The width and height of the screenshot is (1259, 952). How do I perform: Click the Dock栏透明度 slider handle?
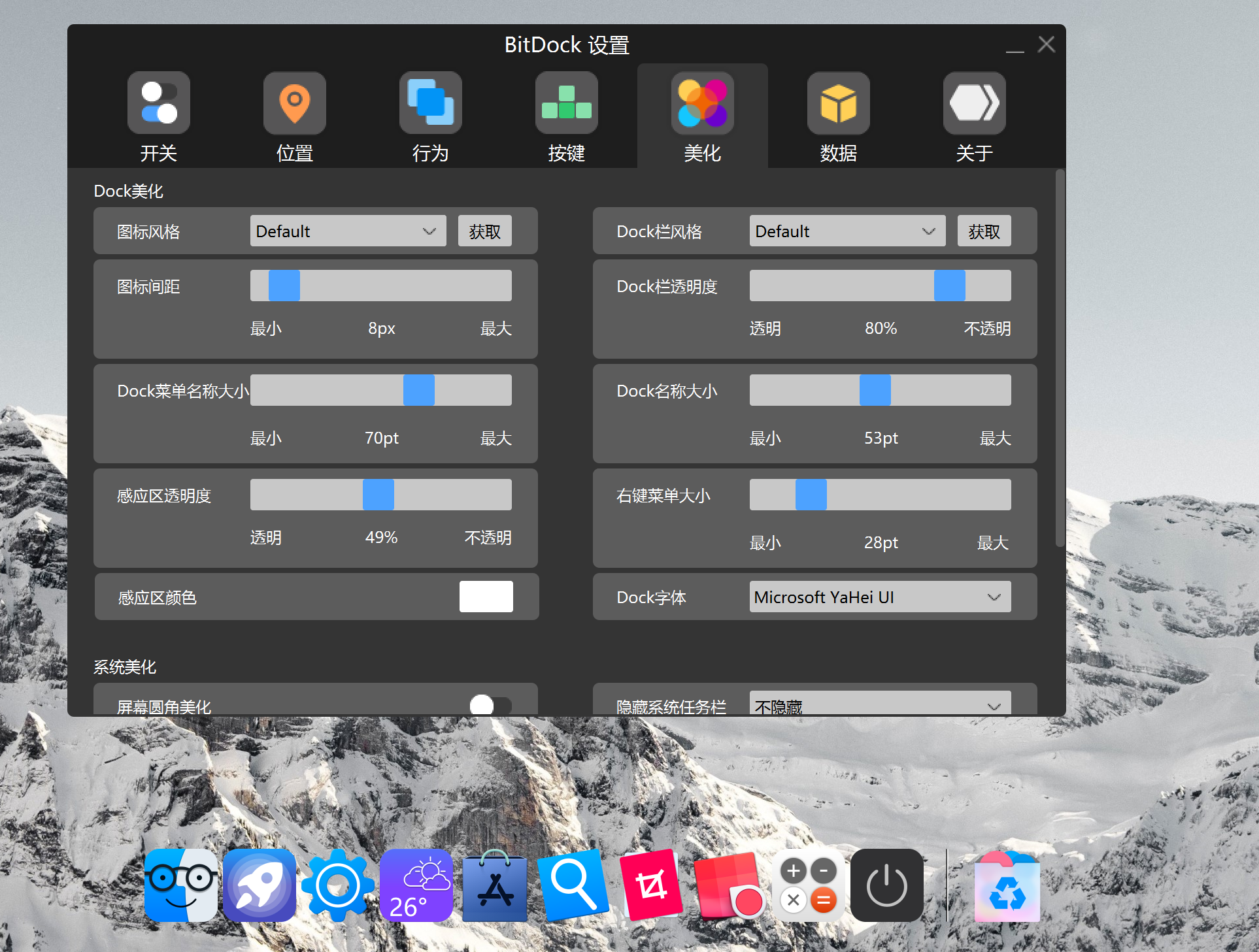[950, 286]
